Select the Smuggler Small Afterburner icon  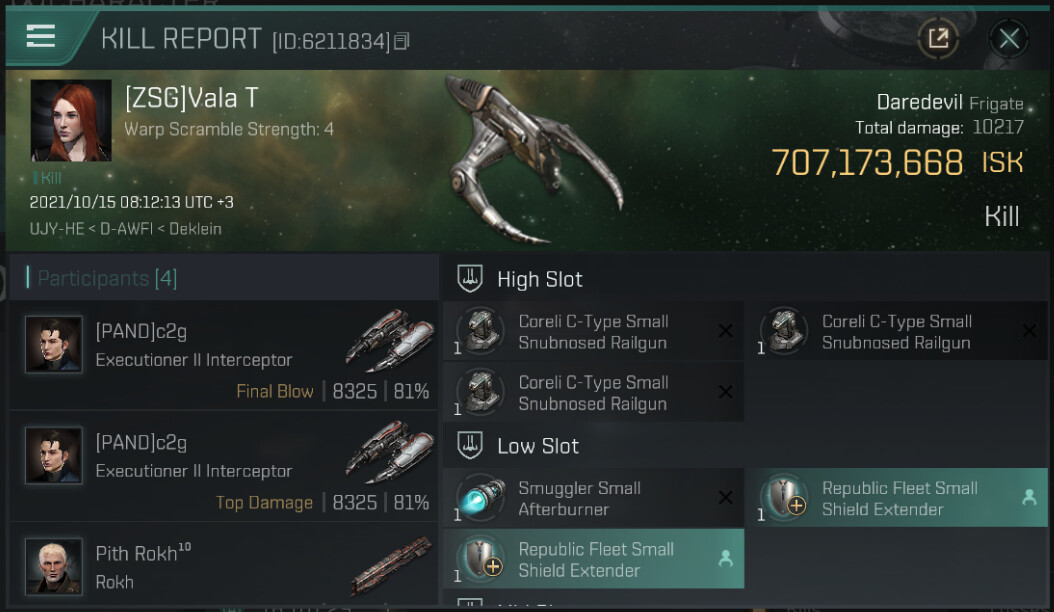481,498
